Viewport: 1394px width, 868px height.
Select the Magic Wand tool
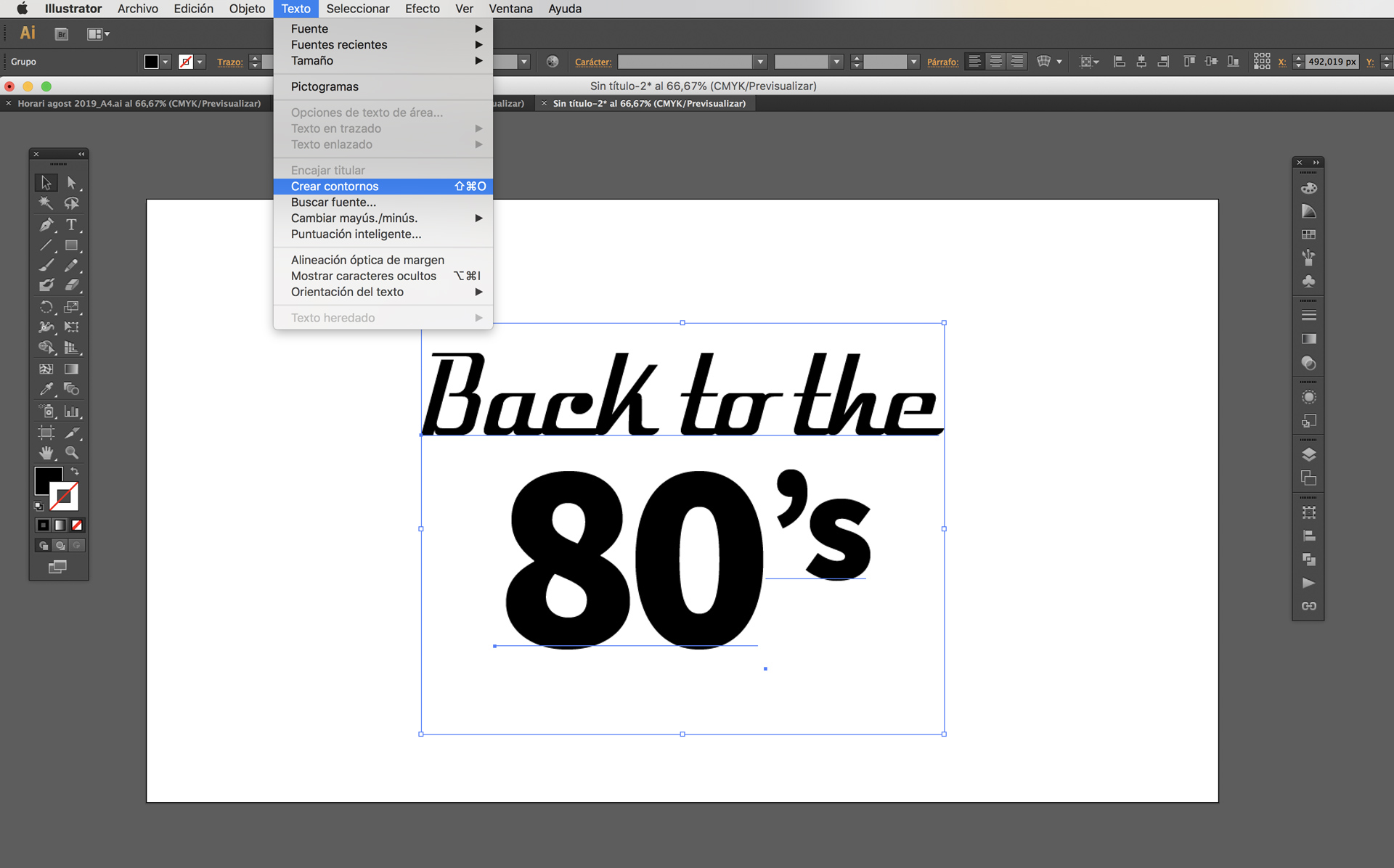46,203
